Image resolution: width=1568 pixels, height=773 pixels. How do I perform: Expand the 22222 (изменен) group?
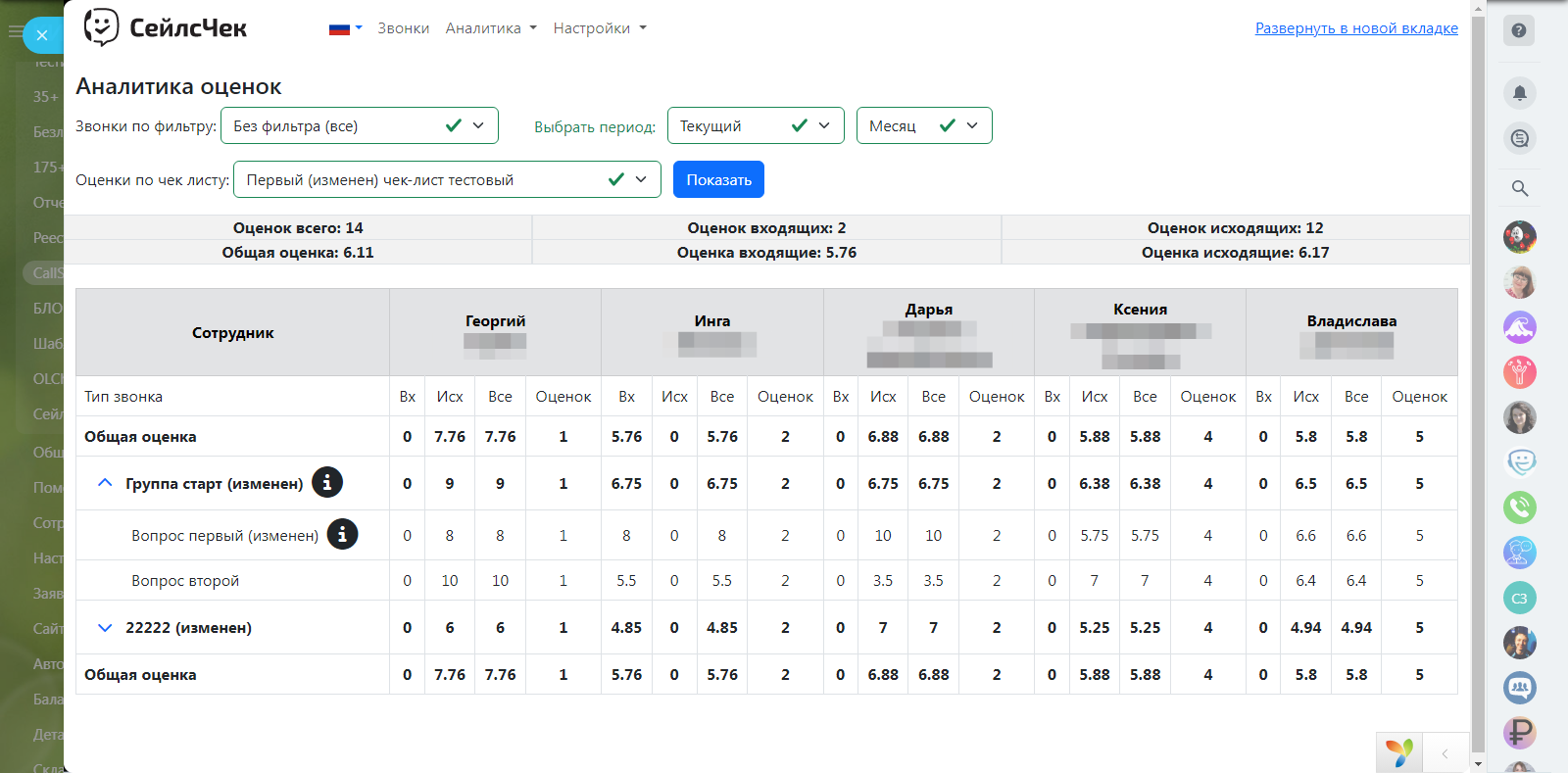point(105,628)
